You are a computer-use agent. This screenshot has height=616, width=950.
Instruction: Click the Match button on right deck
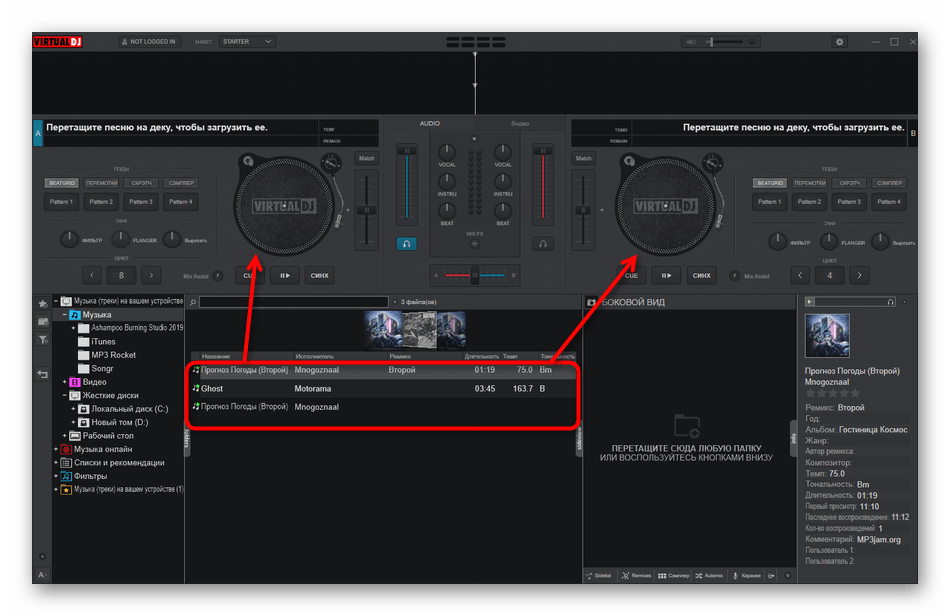[584, 158]
